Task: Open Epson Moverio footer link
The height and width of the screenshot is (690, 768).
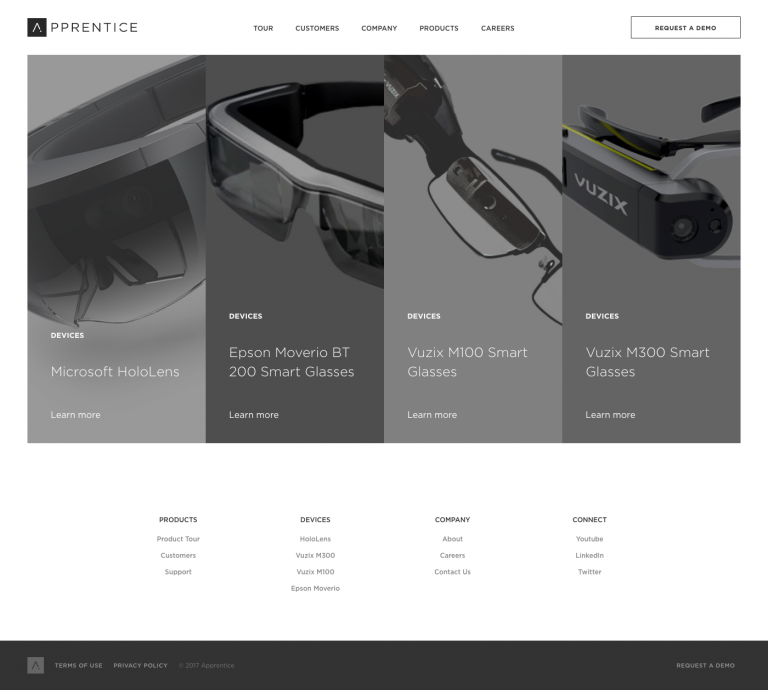Action: tap(315, 588)
